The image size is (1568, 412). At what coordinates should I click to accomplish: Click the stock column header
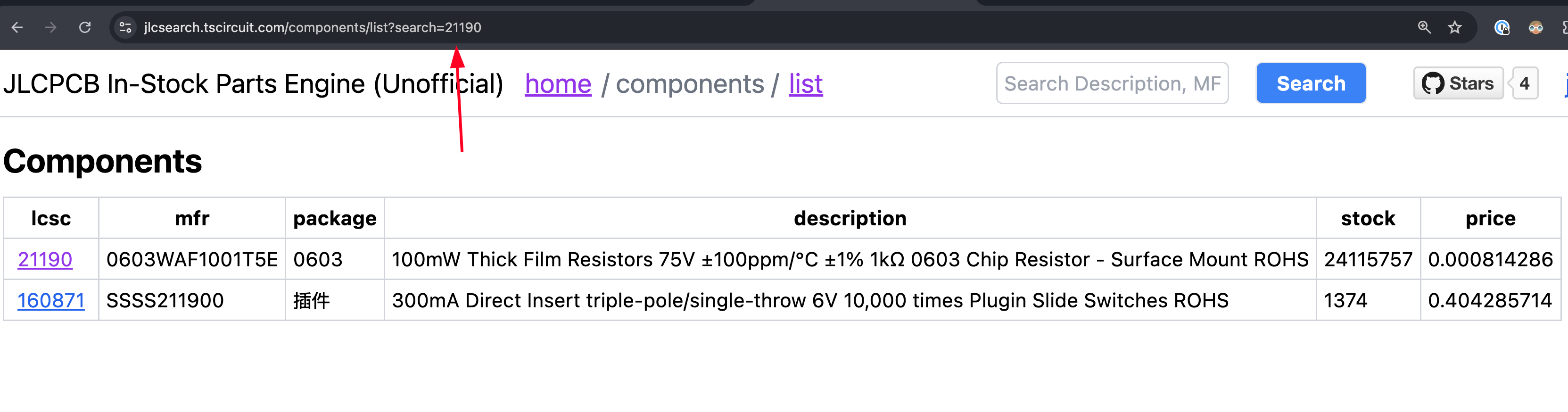click(1368, 218)
